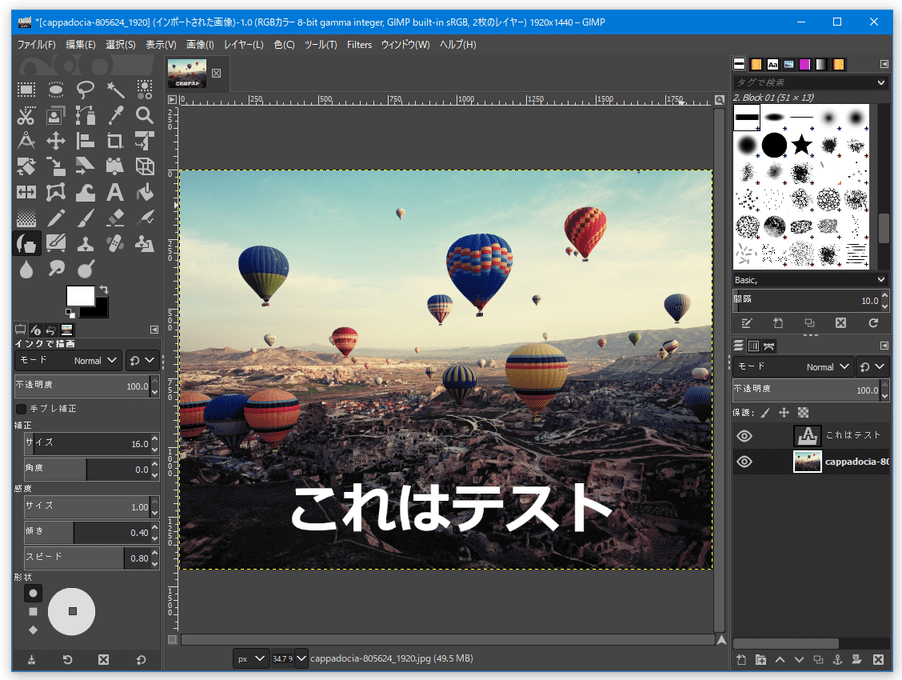Select the Blur/Sharpen droplet tool
Viewport: 902px width, 680px height.
(26, 269)
